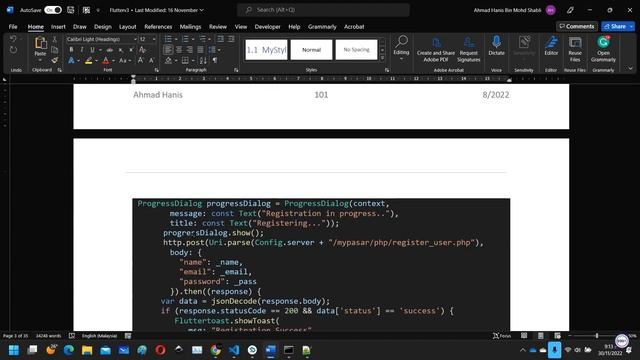Switch to the Acrobat tab
640x360 pixels.
tap(354, 27)
